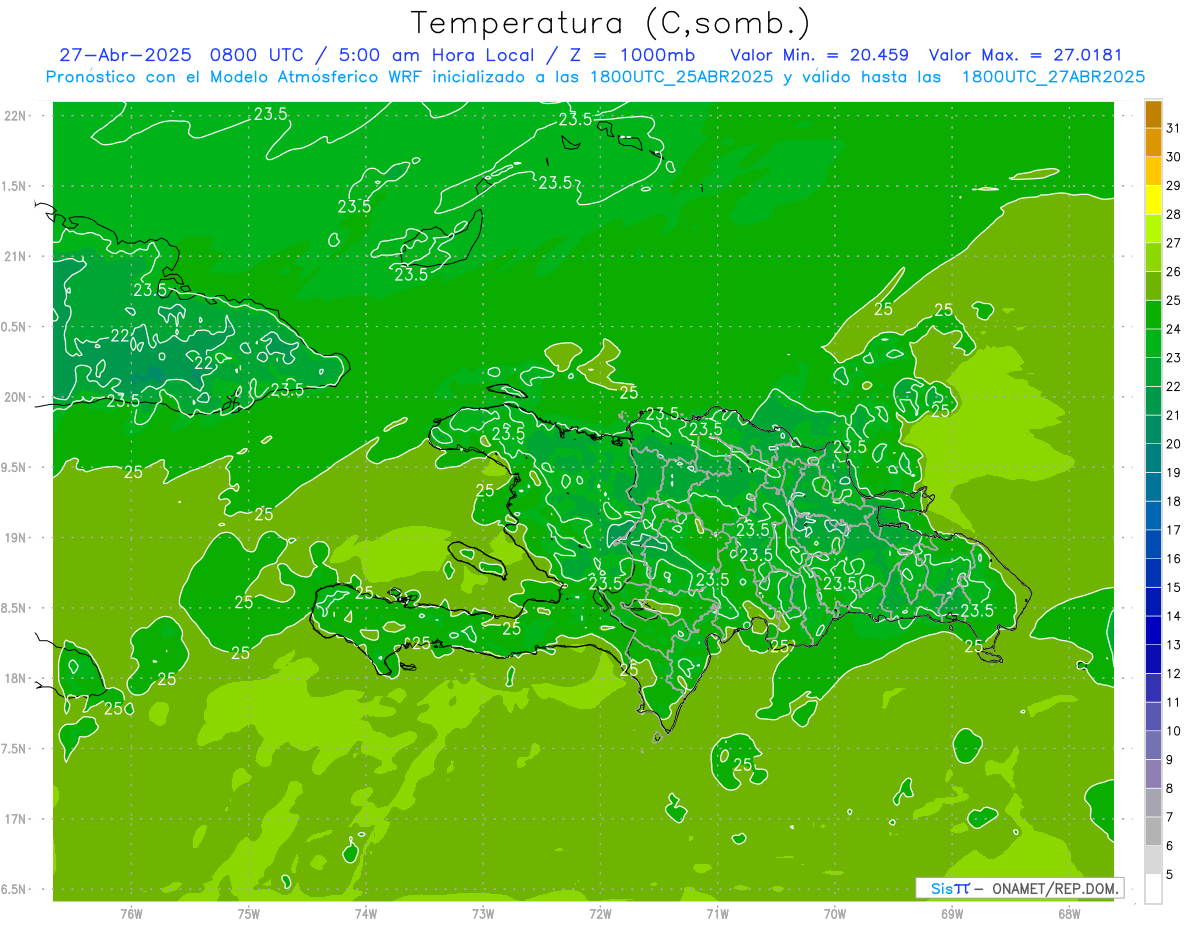Screen dimensions: 1200x927
Task: Click color bar label '20'
Action: coord(1174,444)
